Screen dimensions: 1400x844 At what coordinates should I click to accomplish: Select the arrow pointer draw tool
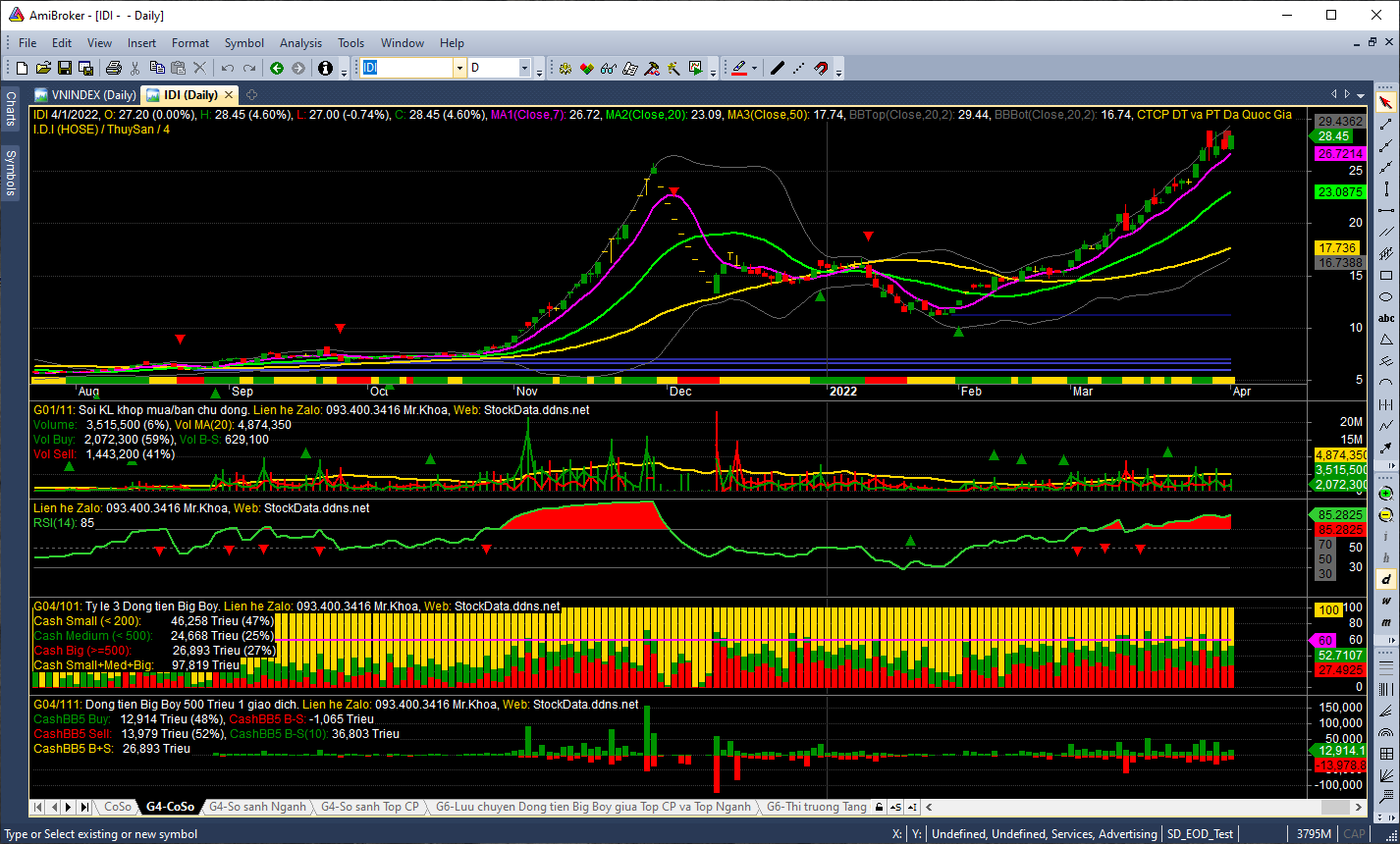click(x=1386, y=102)
